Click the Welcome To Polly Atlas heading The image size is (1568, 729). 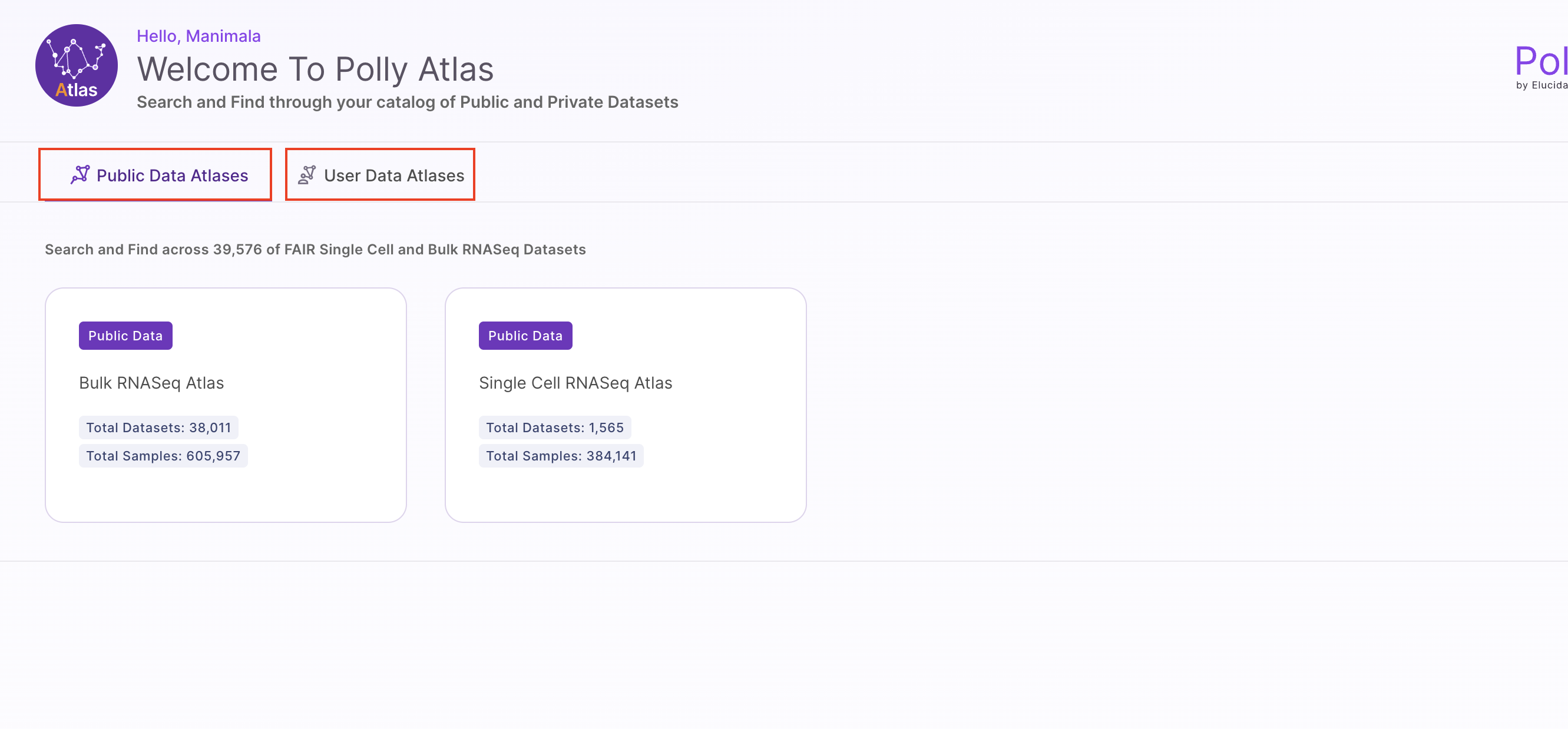[315, 69]
